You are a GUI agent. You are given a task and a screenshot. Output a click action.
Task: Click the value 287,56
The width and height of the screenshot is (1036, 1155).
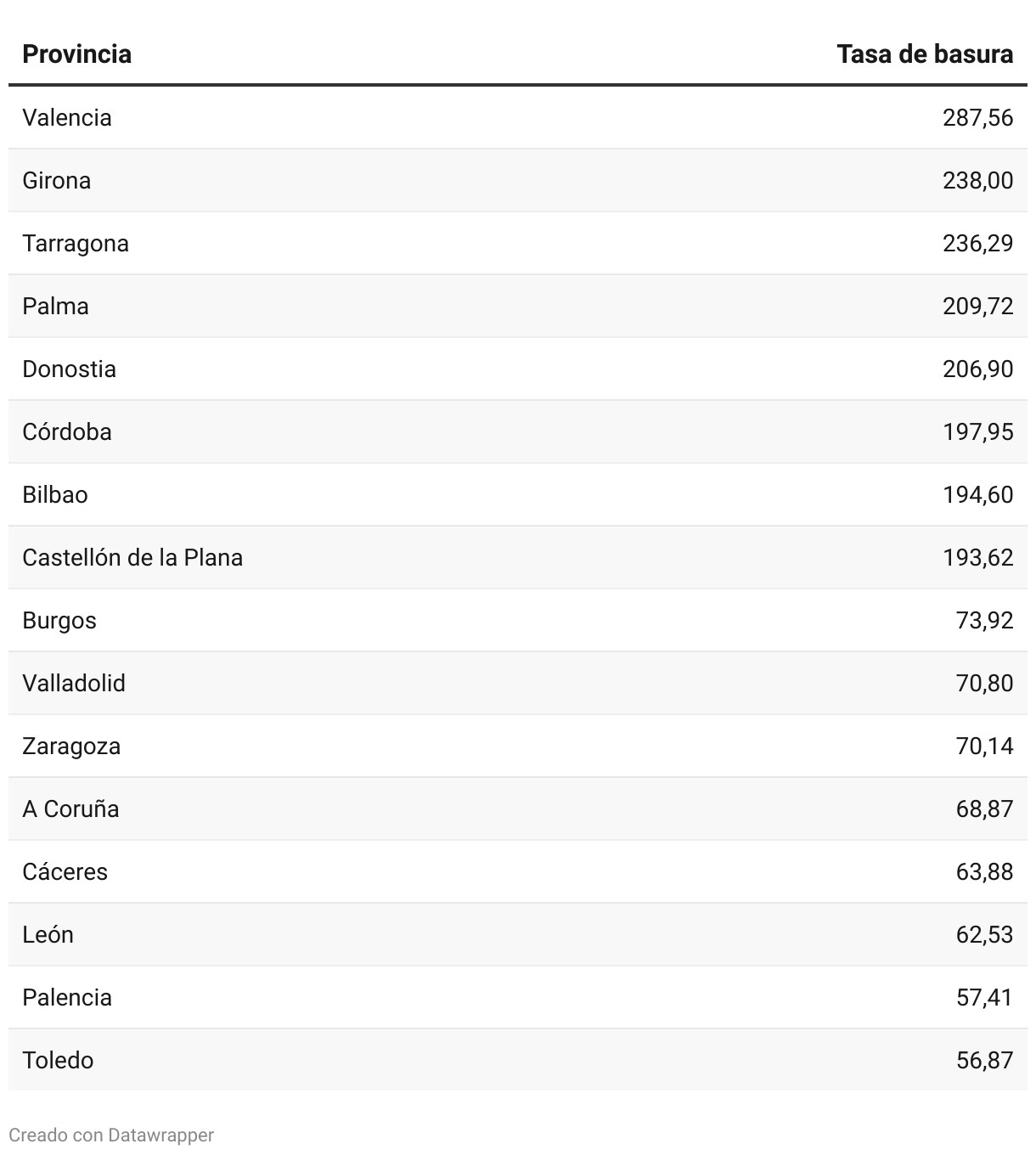pyautogui.click(x=978, y=117)
